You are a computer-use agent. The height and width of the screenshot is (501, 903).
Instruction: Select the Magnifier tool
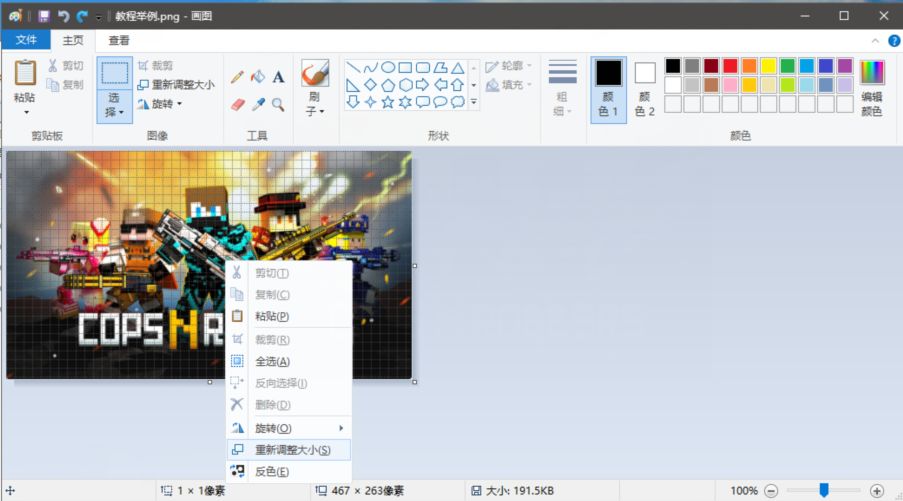tap(278, 104)
